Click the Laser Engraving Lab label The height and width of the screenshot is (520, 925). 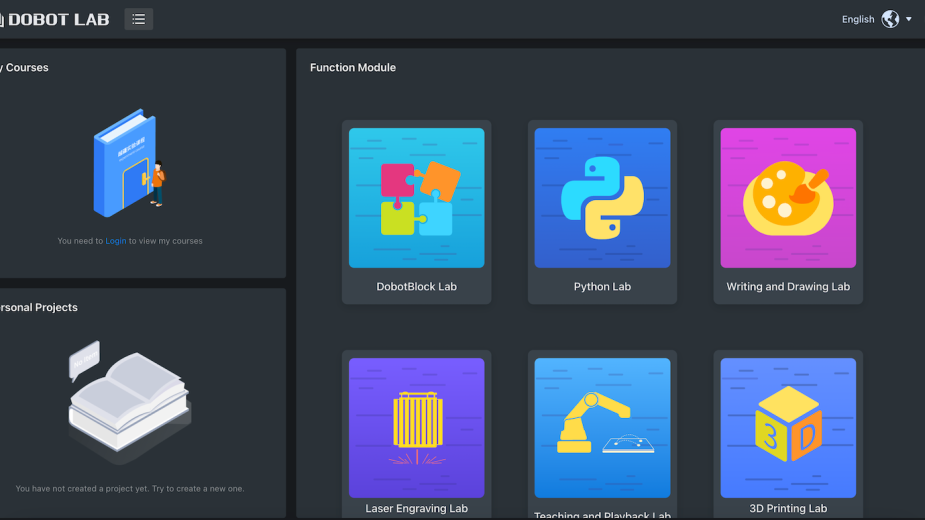tap(416, 508)
